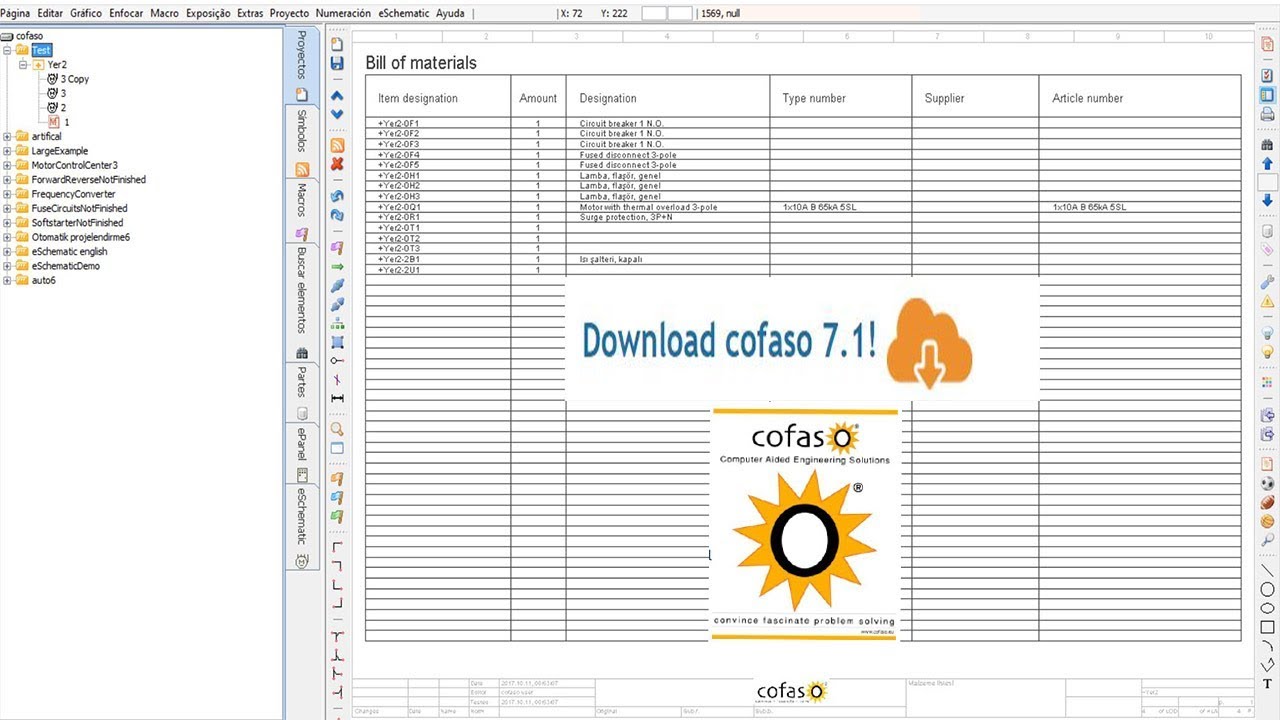Expand the ForwardReverseNotFinished project node
Image resolution: width=1280 pixels, height=720 pixels.
8,180
